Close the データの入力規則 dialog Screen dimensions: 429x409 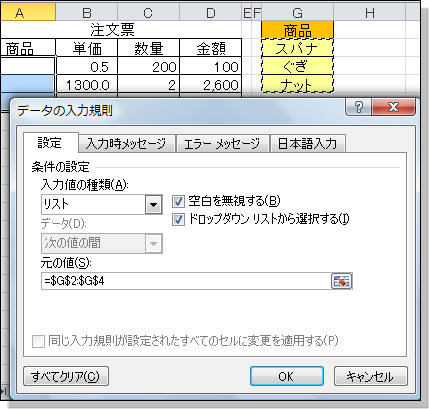[x=393, y=107]
